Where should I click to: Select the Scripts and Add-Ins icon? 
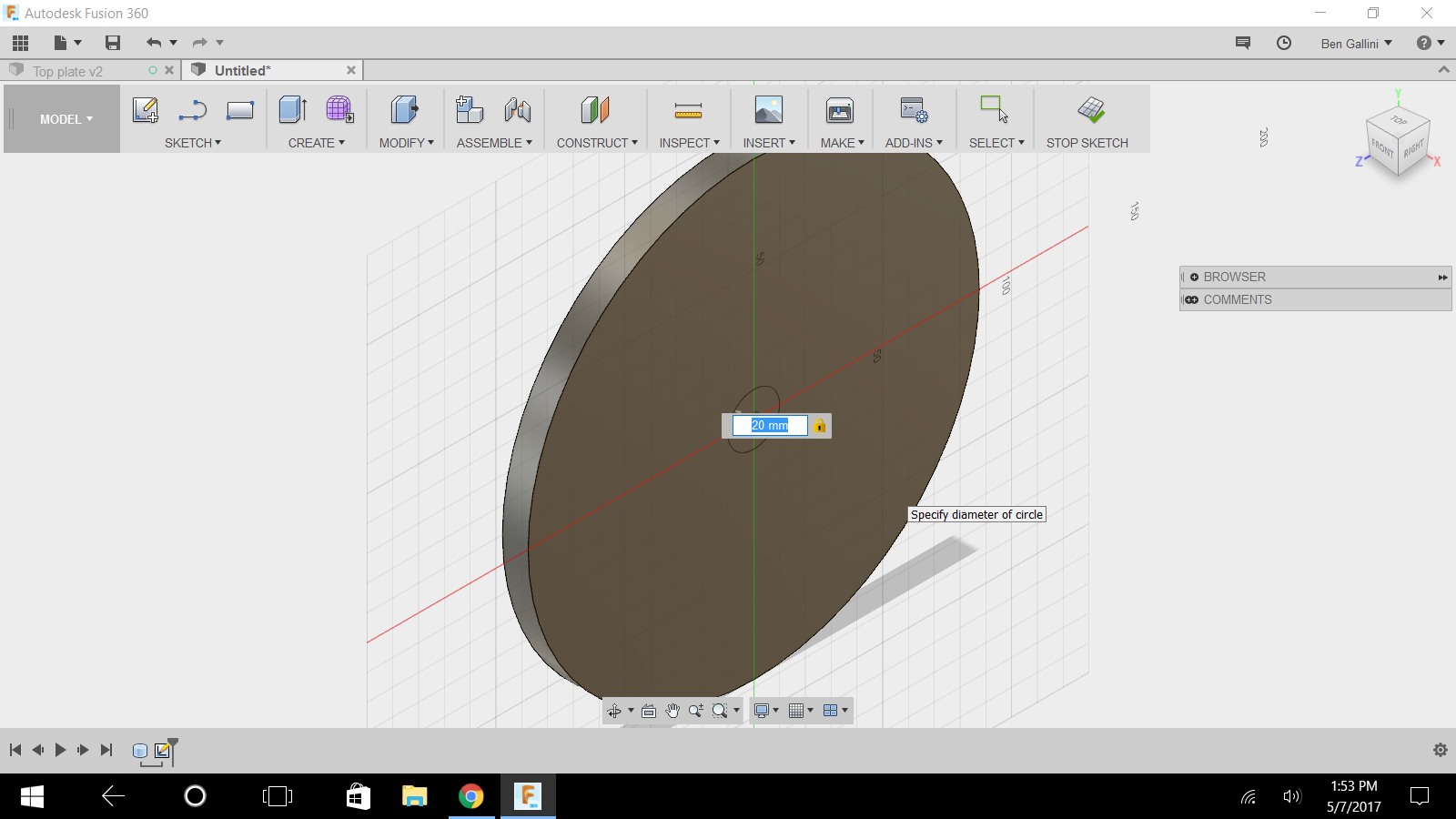[x=914, y=110]
